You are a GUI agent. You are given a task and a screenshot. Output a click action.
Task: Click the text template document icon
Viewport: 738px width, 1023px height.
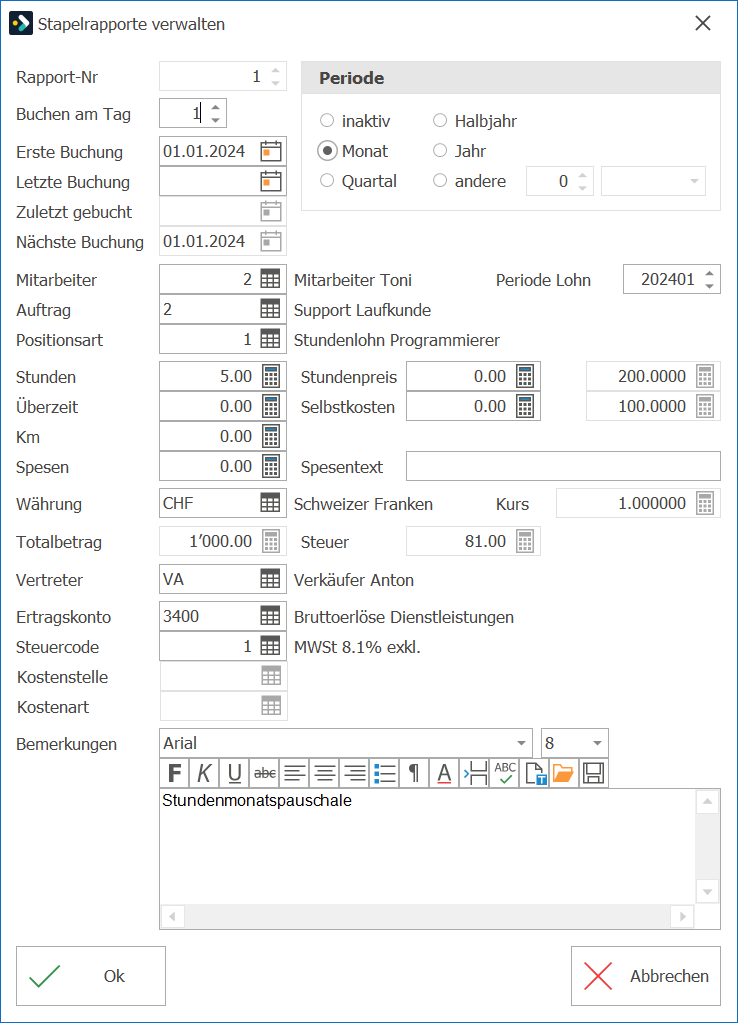(x=534, y=773)
